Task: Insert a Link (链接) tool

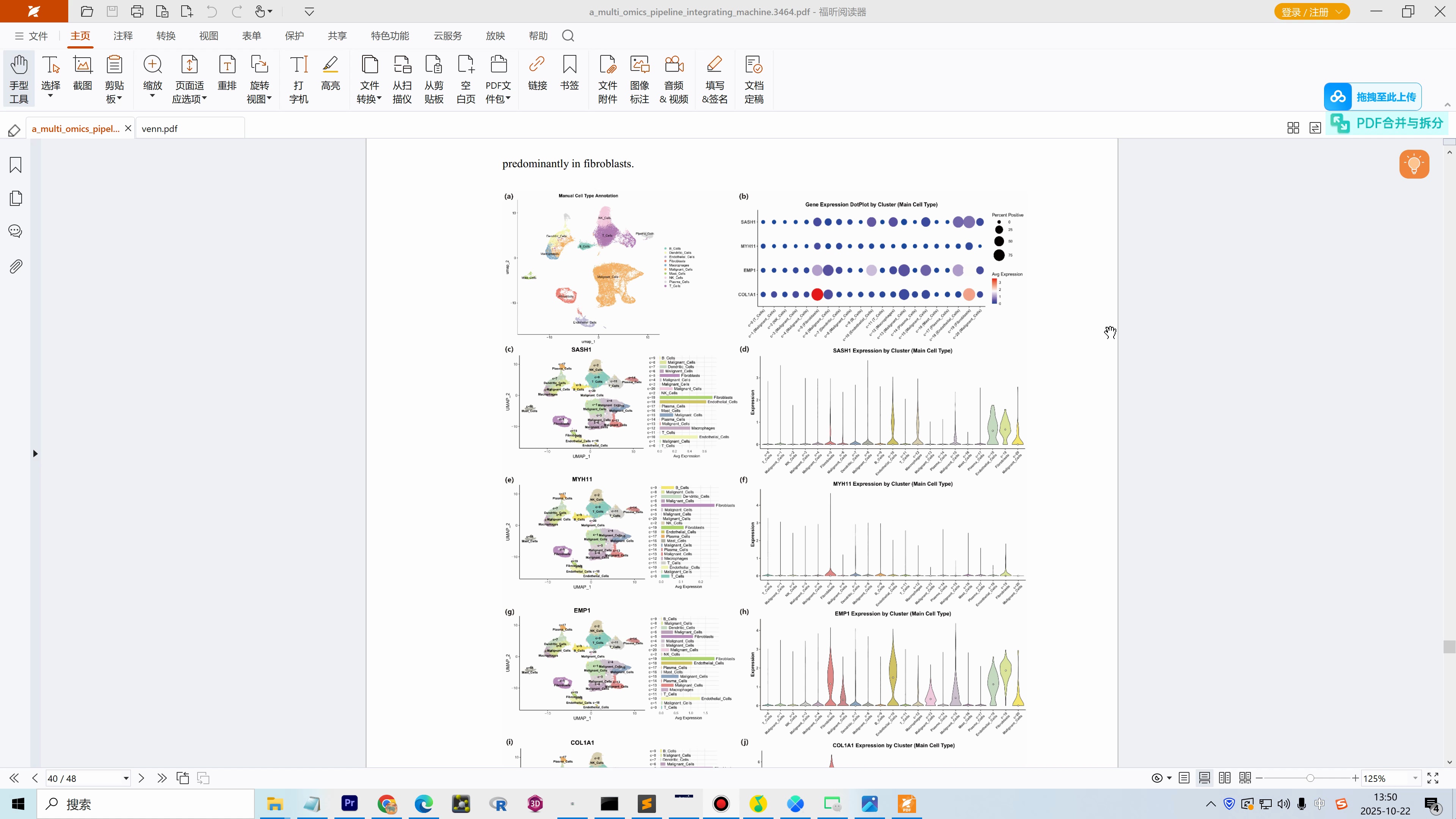Action: pos(537,72)
